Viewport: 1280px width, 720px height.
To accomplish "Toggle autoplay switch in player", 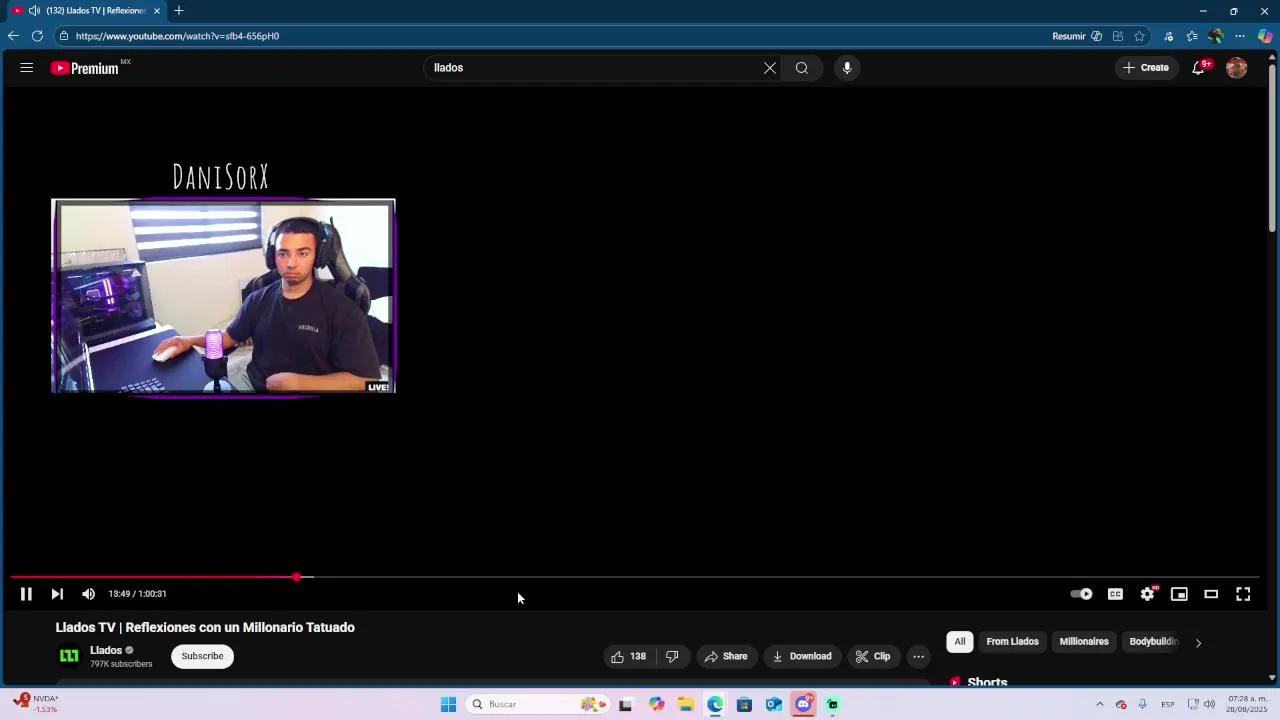I will 1081,594.
